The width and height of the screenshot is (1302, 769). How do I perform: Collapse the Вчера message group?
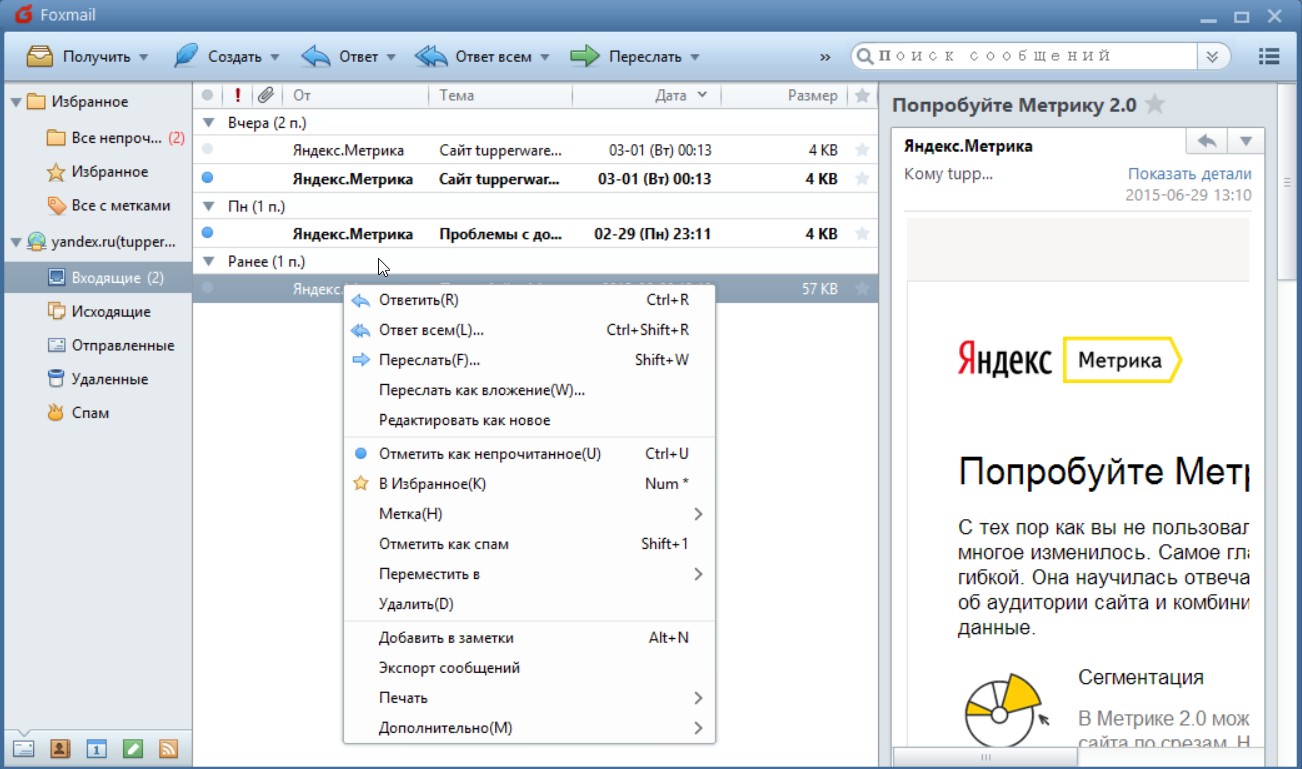(x=209, y=123)
